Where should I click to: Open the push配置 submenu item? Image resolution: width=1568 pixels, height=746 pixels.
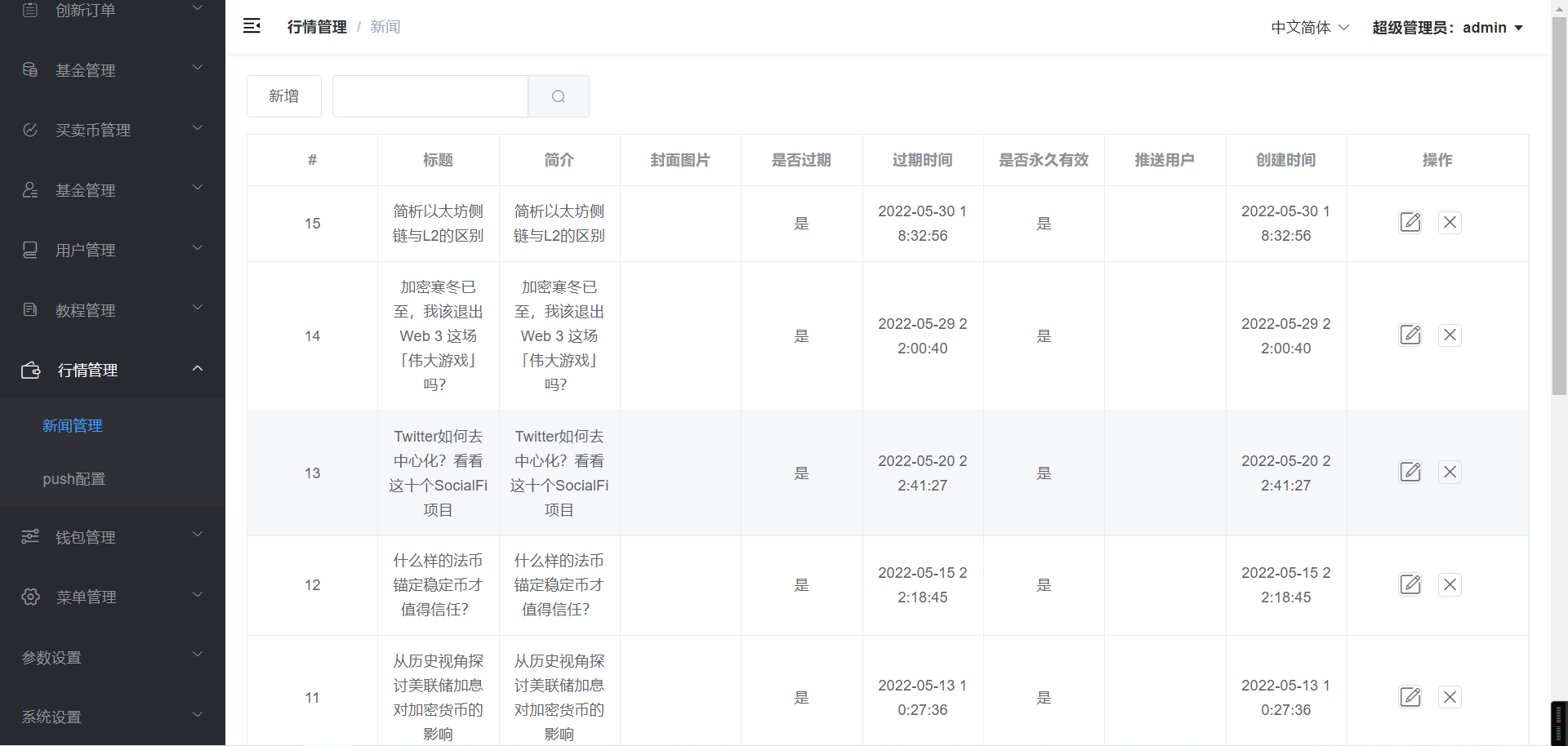74,479
